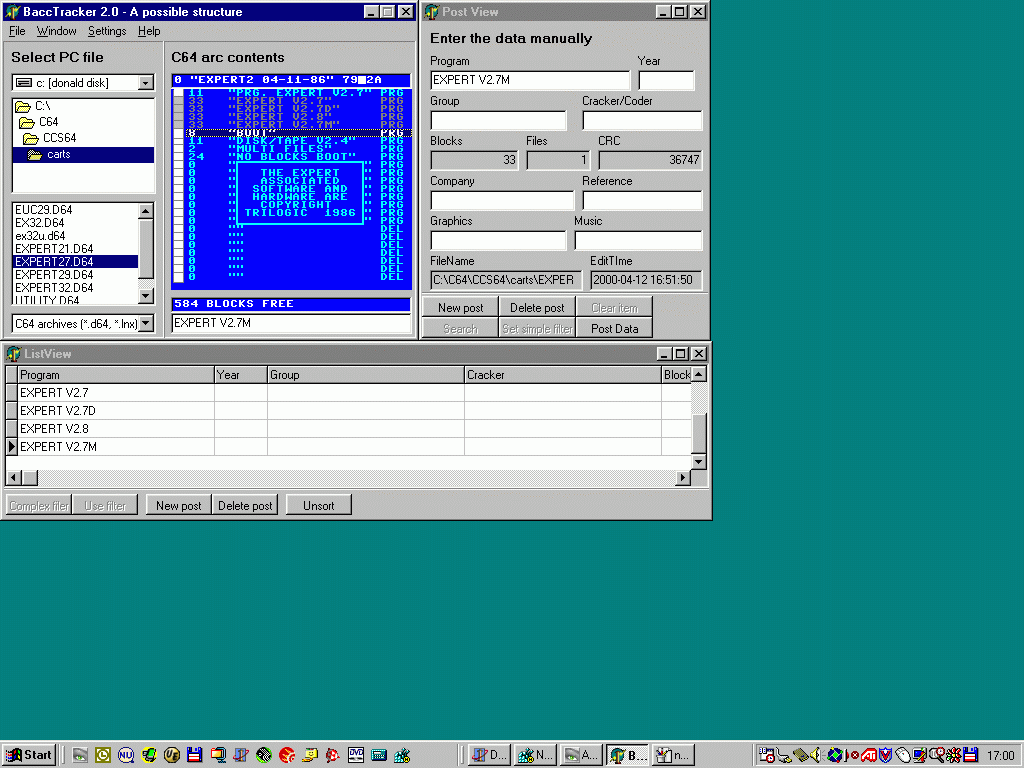
Task: Click the Post Data button
Action: click(614, 328)
